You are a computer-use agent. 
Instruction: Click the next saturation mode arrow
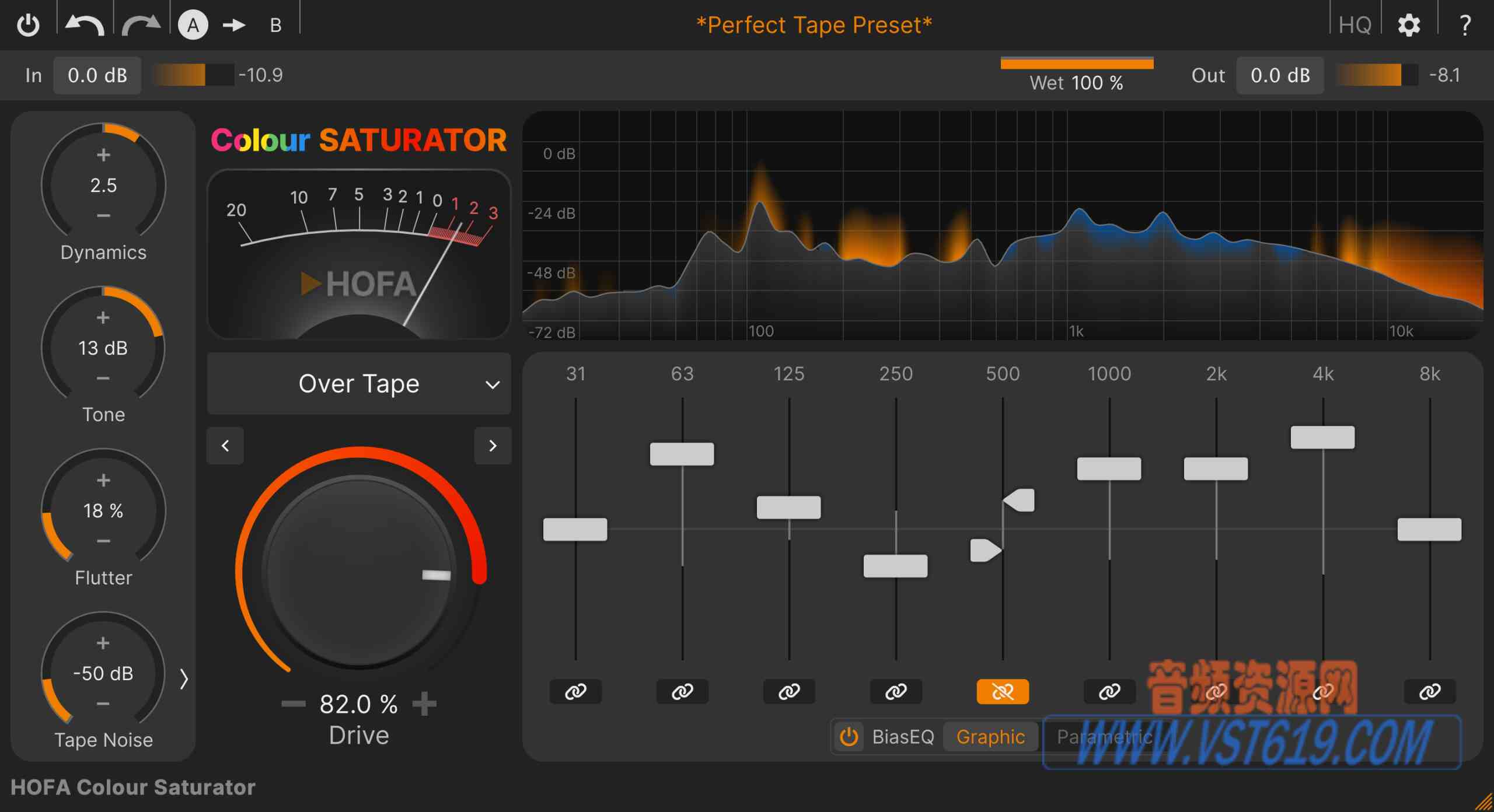tap(493, 445)
